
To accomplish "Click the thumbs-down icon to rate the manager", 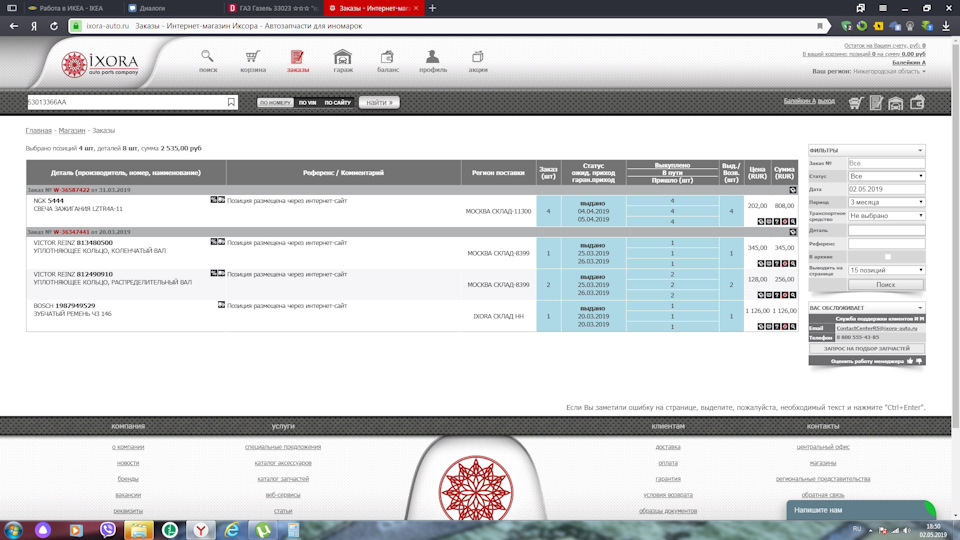I will [x=919, y=361].
